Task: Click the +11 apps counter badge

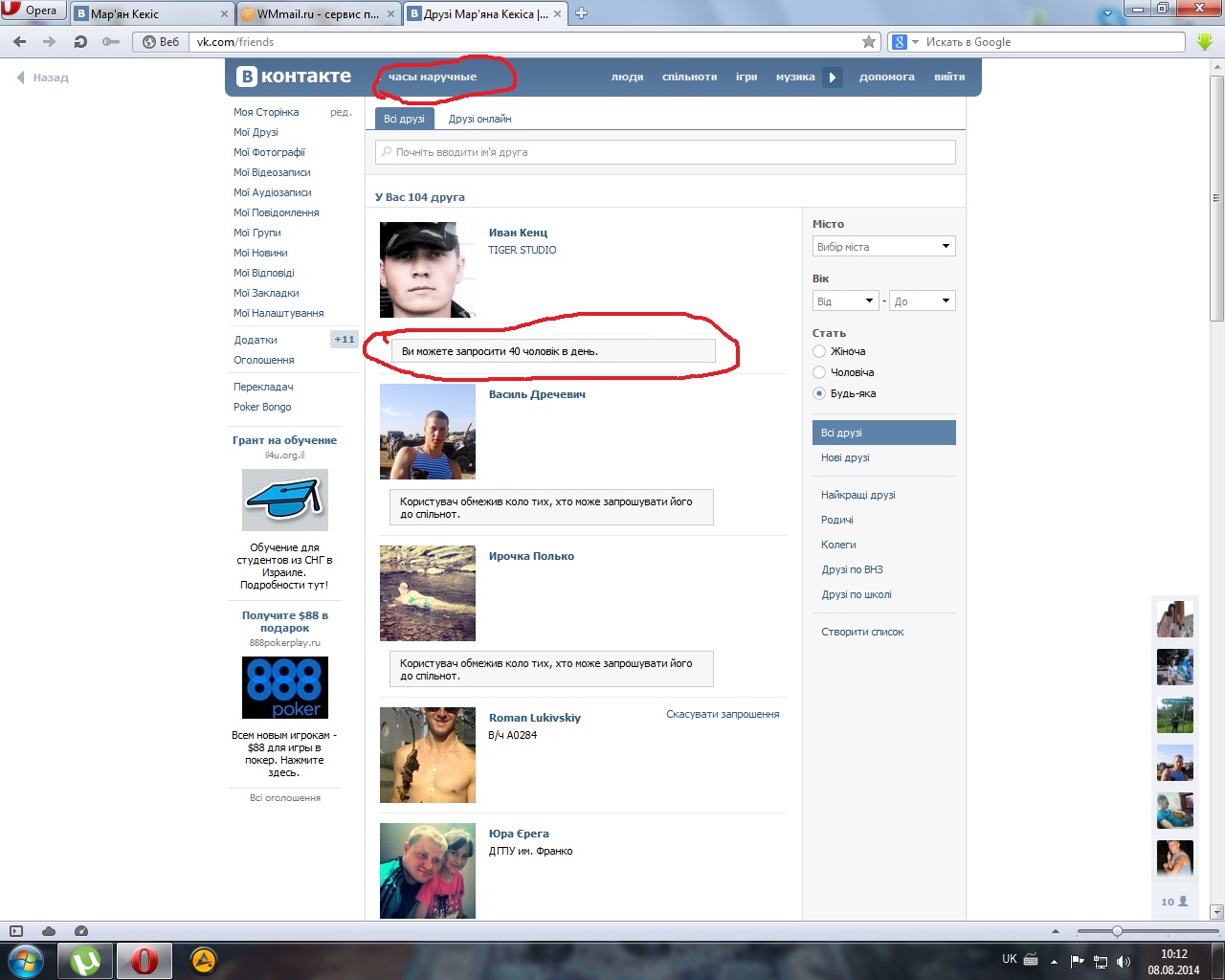Action: [x=345, y=340]
